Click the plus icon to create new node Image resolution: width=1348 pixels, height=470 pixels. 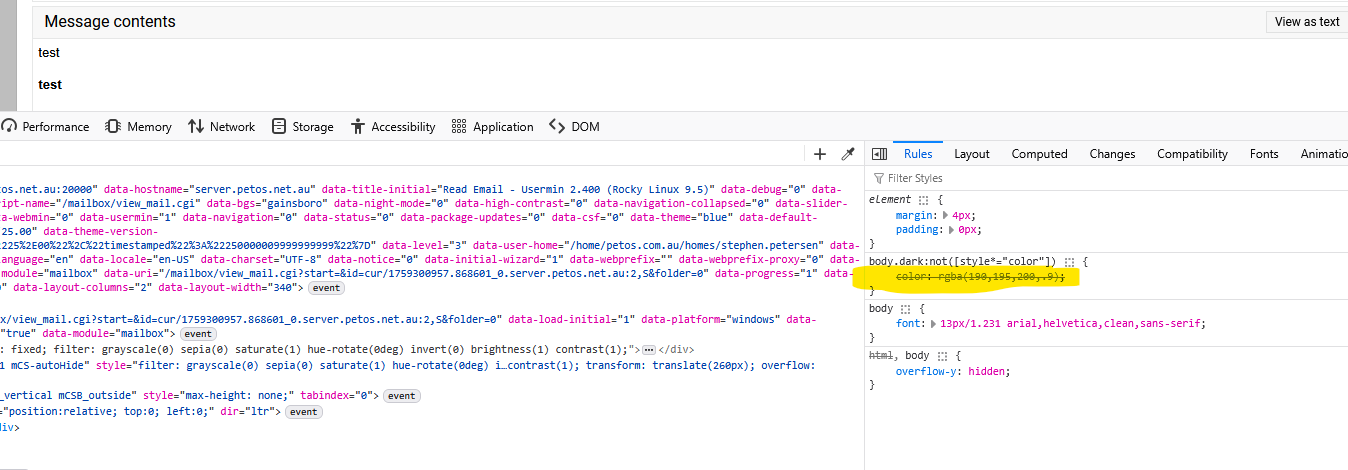click(x=820, y=154)
